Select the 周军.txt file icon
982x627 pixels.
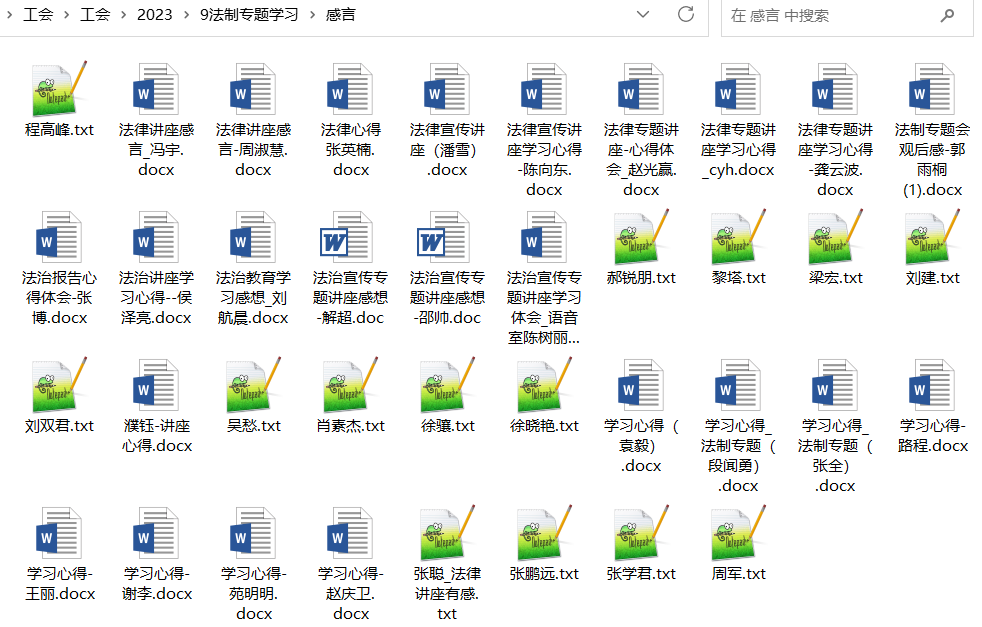738,534
